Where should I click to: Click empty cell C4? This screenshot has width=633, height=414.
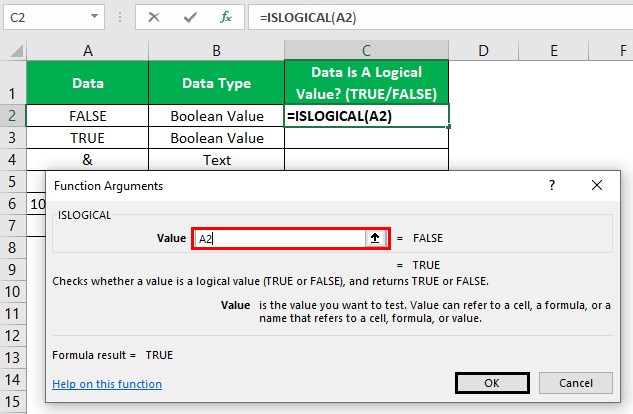[366, 160]
